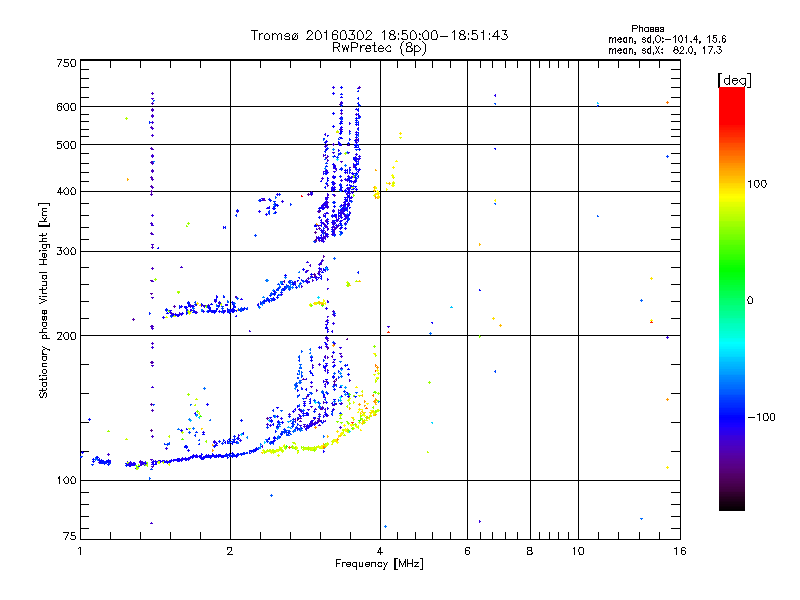Click the colorbar label '-100'
This screenshot has height=600, width=800.
761,417
